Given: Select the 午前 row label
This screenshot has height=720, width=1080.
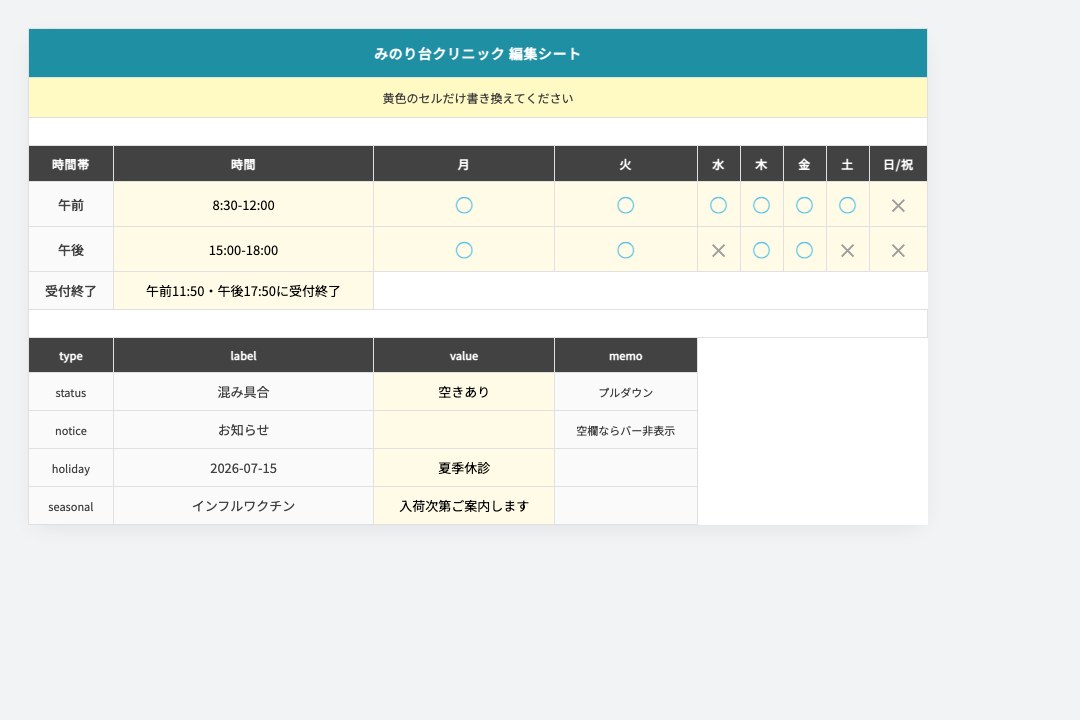Looking at the screenshot, I should pyautogui.click(x=71, y=205).
